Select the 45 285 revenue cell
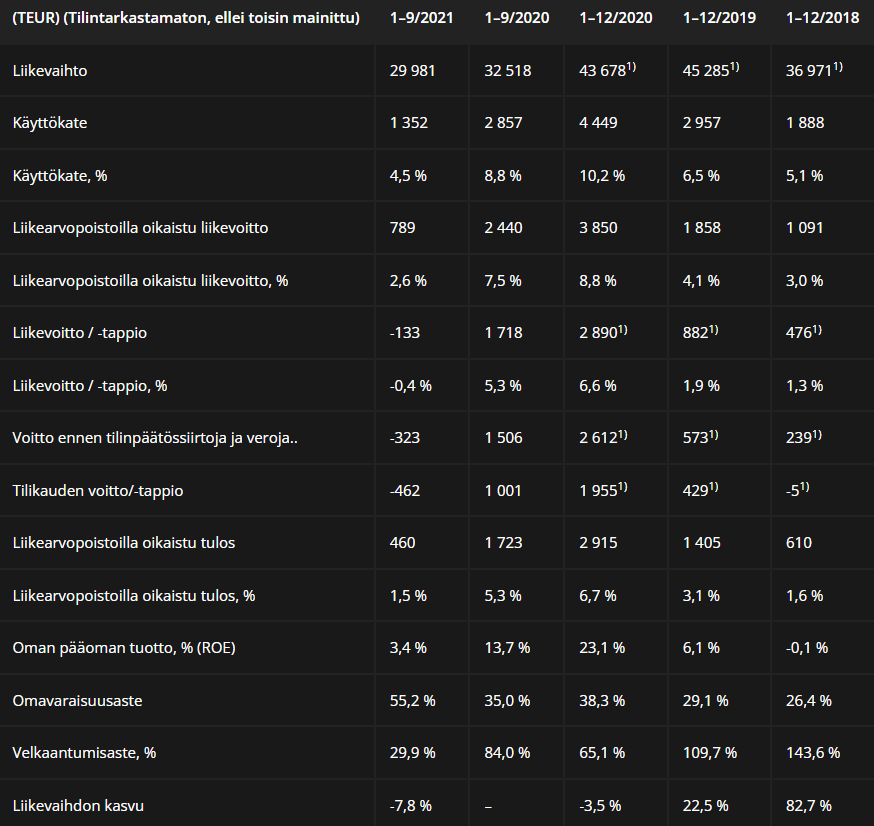The width and height of the screenshot is (874, 826). click(x=708, y=70)
